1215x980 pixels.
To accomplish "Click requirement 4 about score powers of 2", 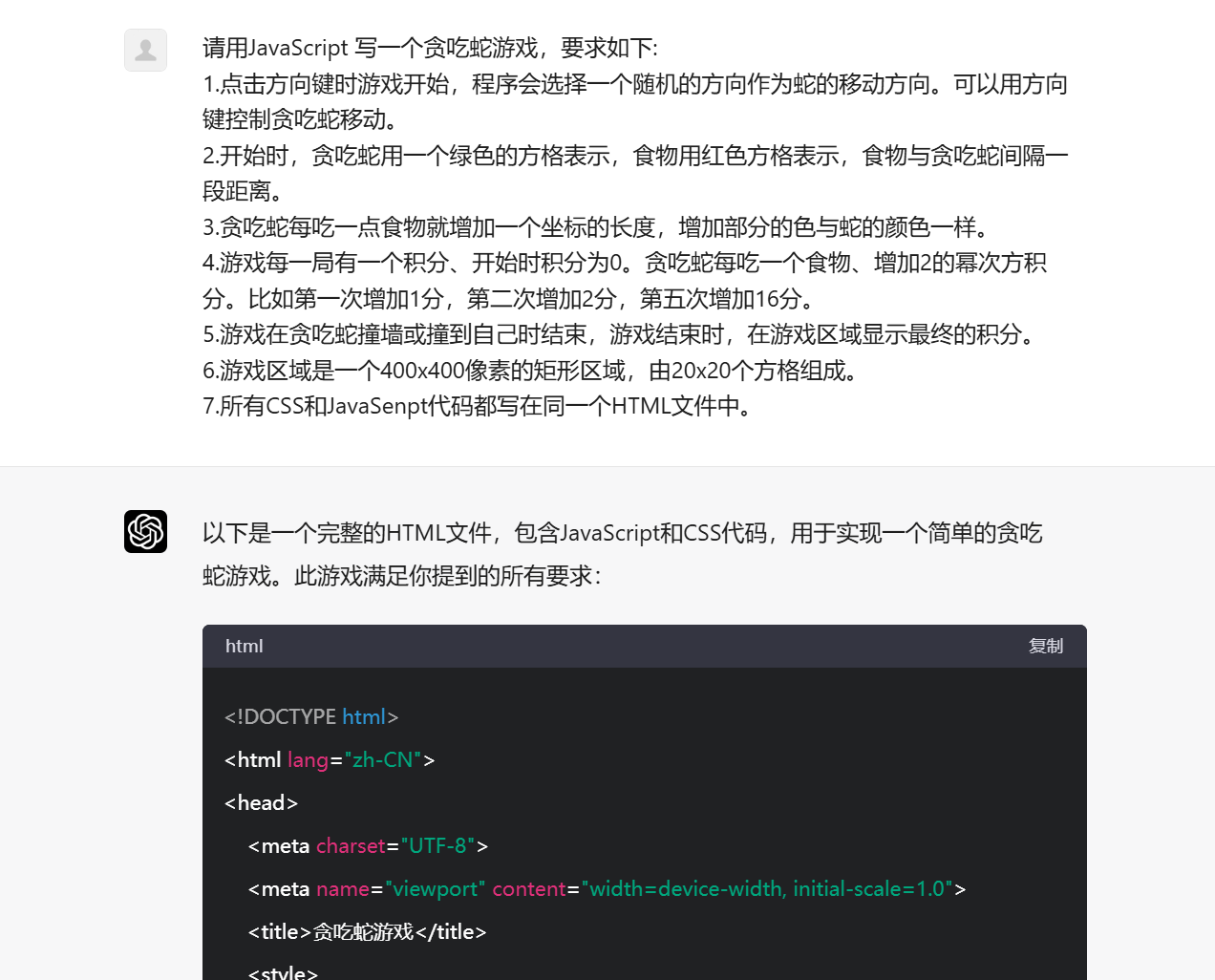I will coord(626,280).
